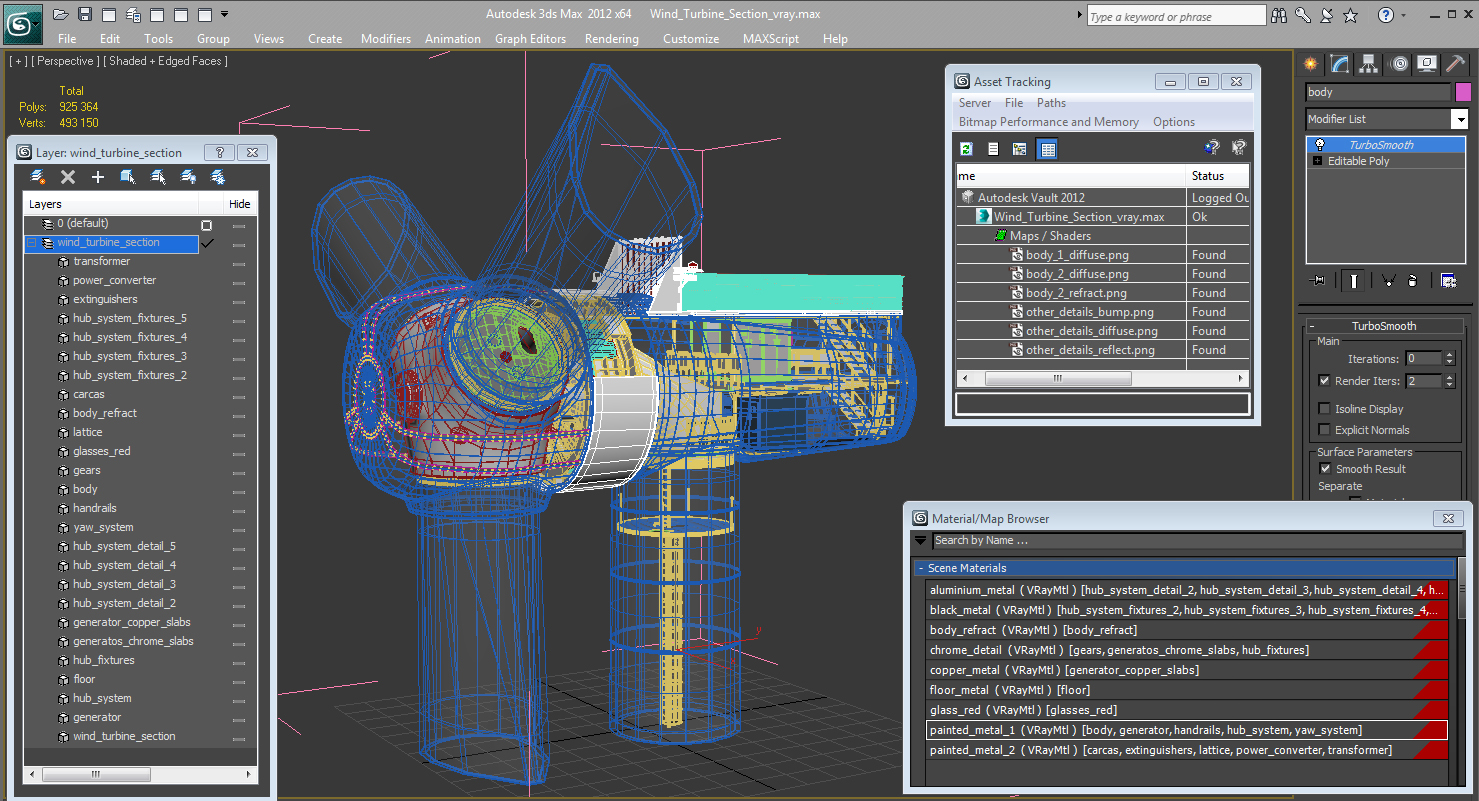The image size is (1479, 801).
Task: Click Add Selected Objects plus icon in Layer dialog
Action: pos(98,177)
